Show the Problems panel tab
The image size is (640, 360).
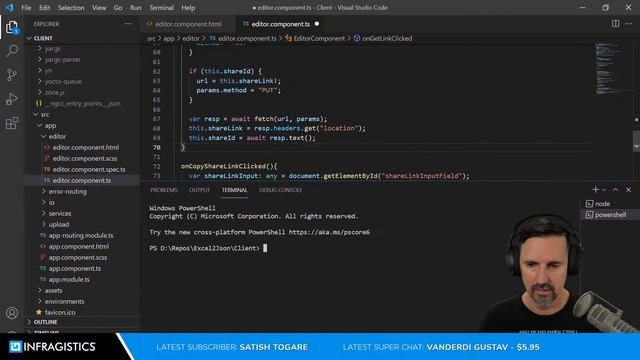click(x=164, y=190)
